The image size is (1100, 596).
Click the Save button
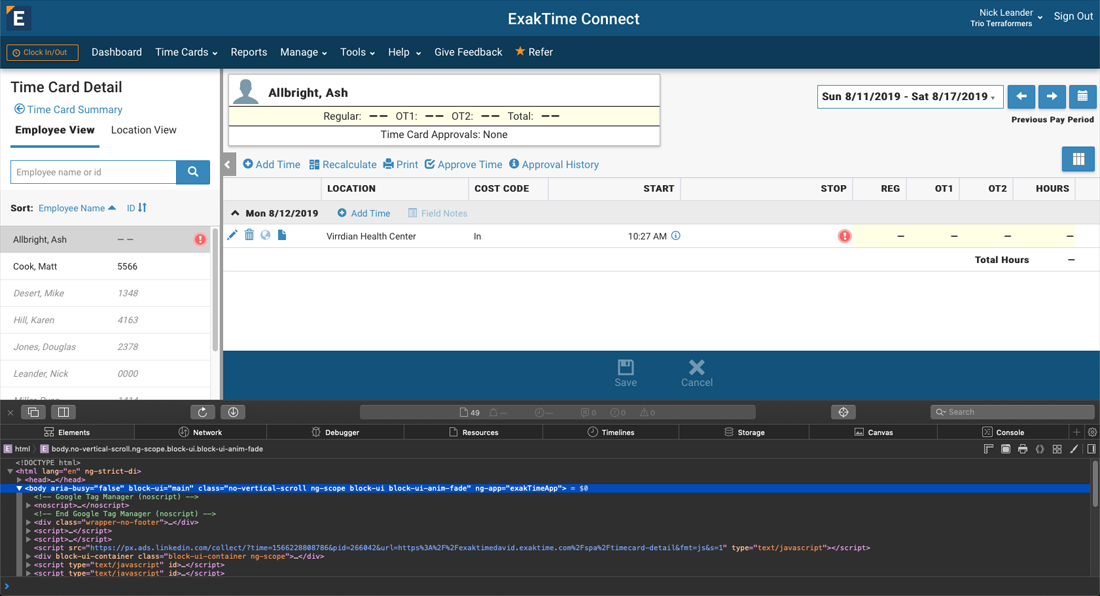(626, 374)
